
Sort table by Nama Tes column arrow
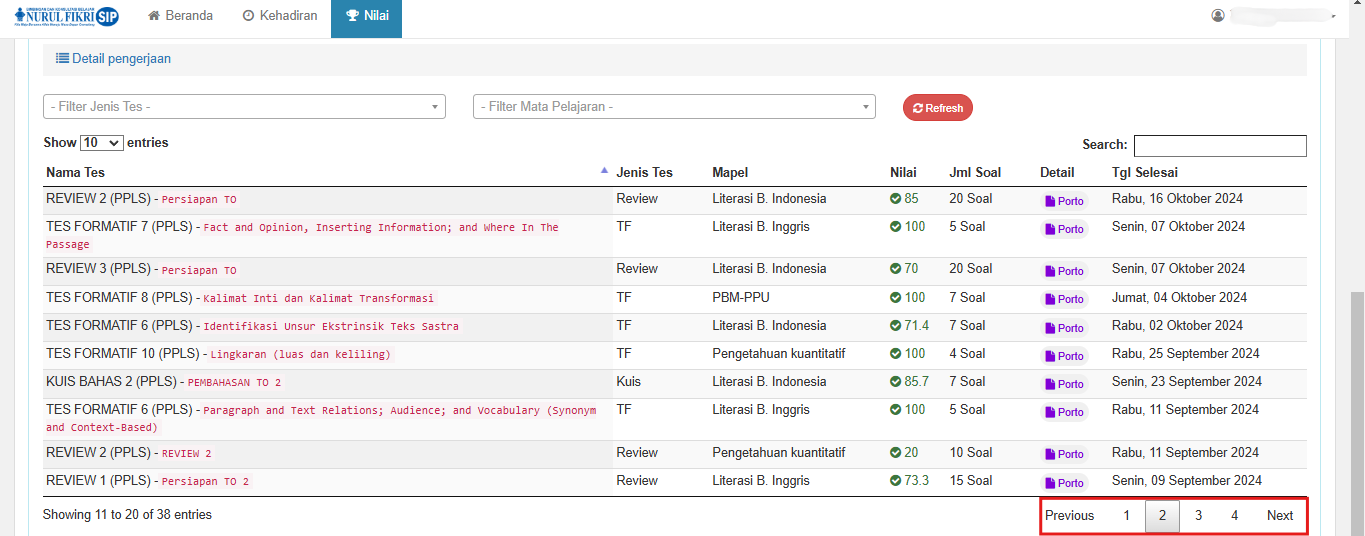(x=603, y=171)
